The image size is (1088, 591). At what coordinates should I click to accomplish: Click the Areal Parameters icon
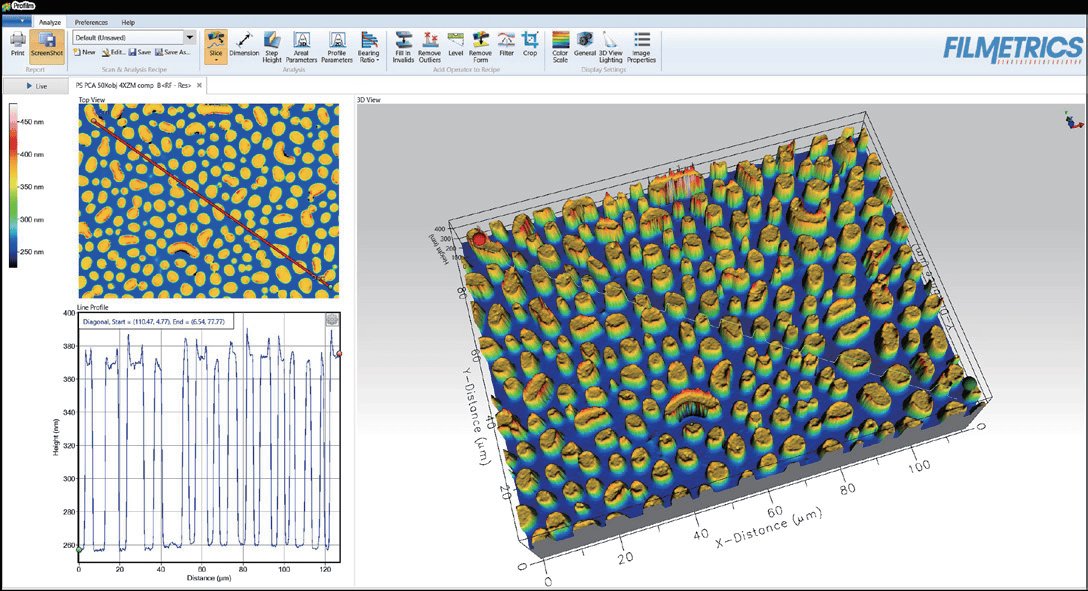(x=302, y=46)
